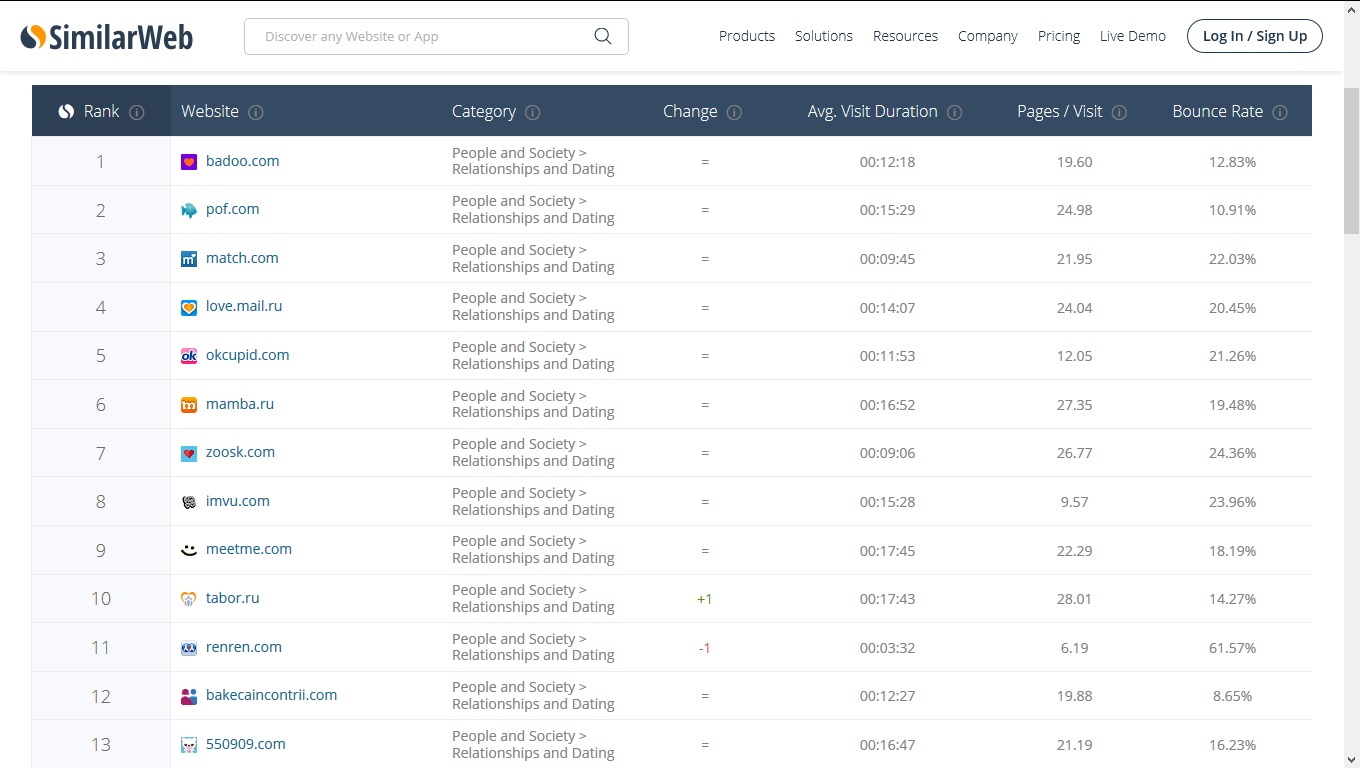Open the Live Demo page

[1133, 36]
